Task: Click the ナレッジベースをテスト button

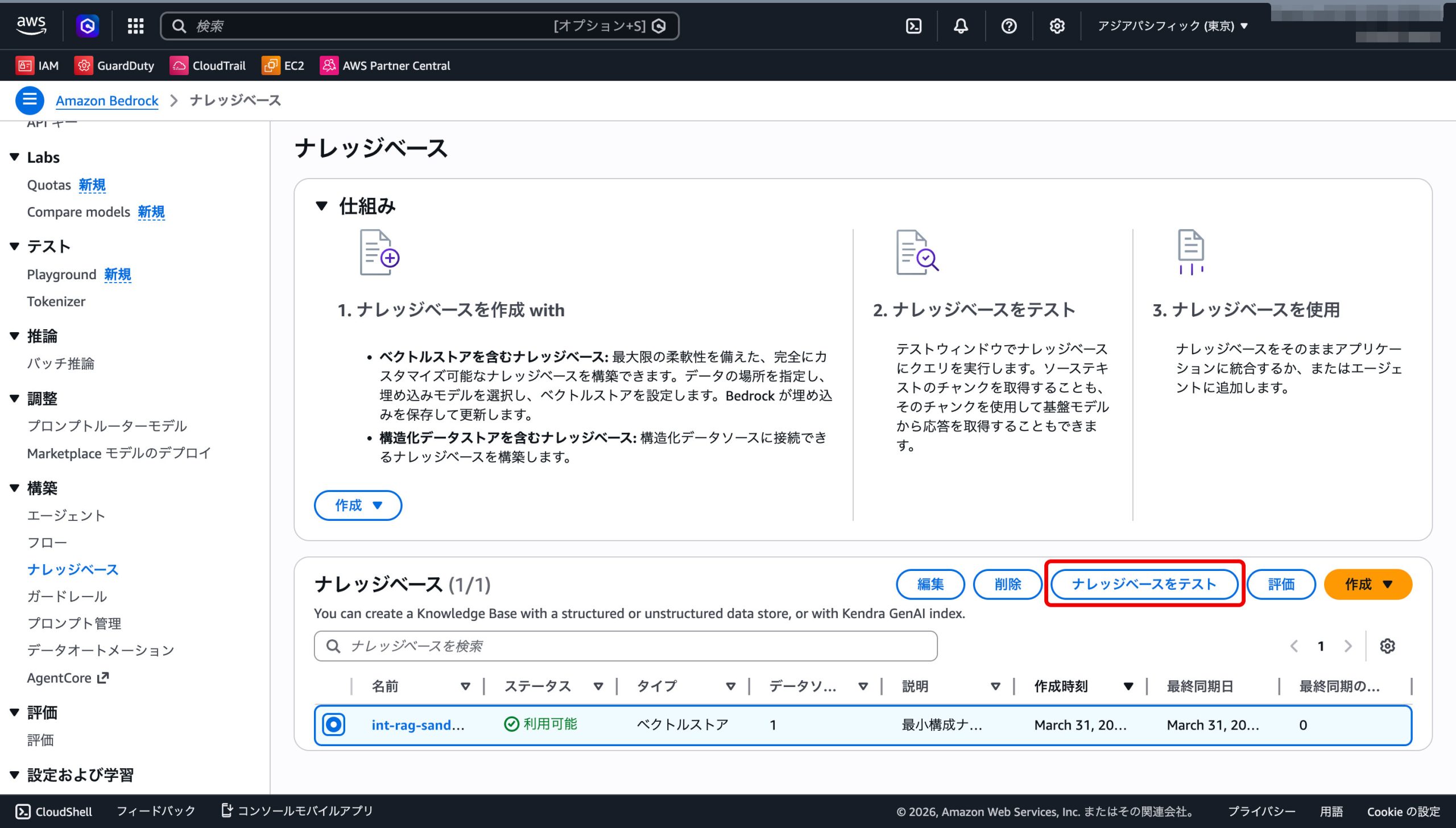Action: (x=1144, y=584)
